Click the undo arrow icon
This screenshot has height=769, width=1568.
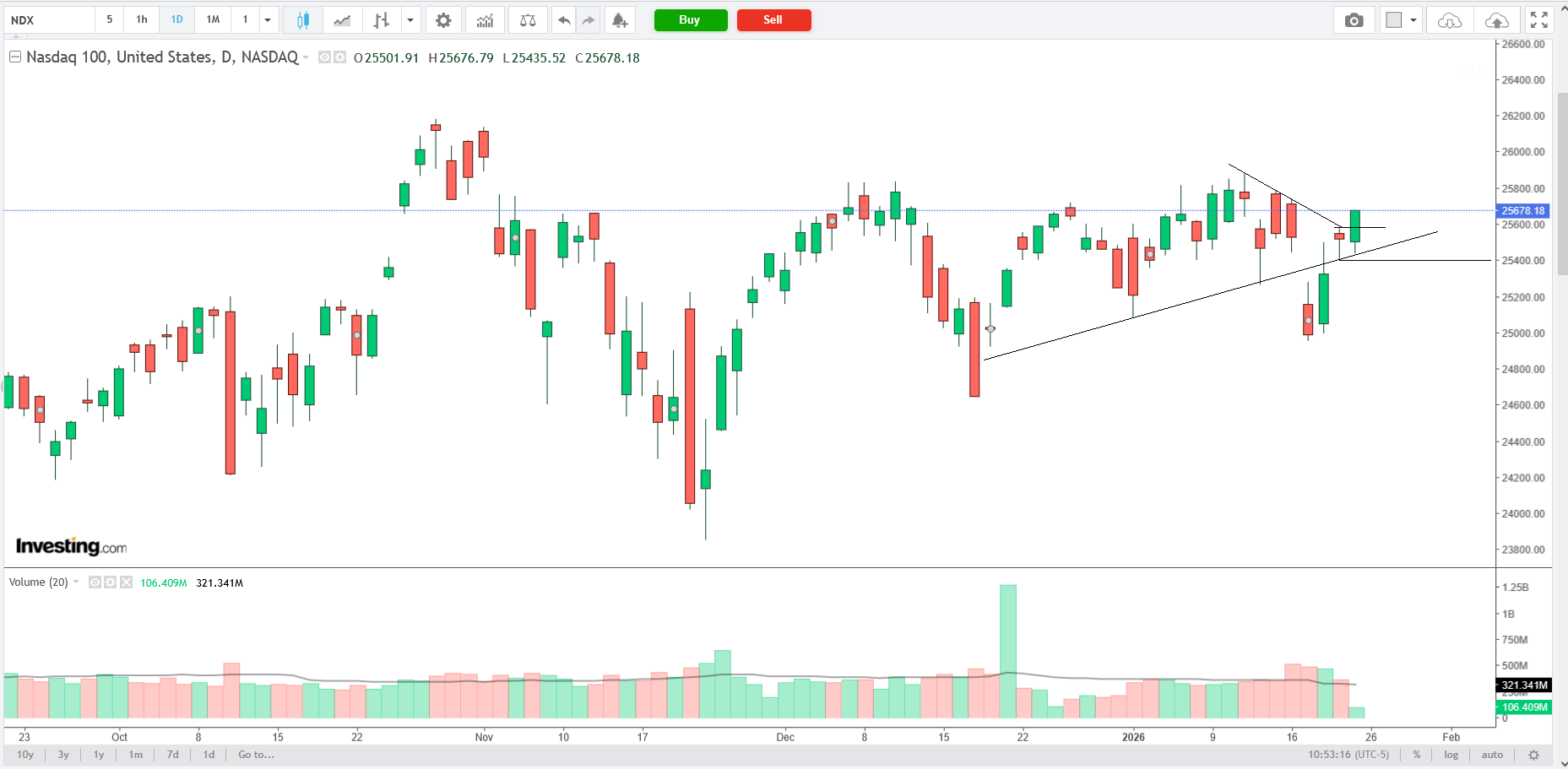(x=564, y=20)
